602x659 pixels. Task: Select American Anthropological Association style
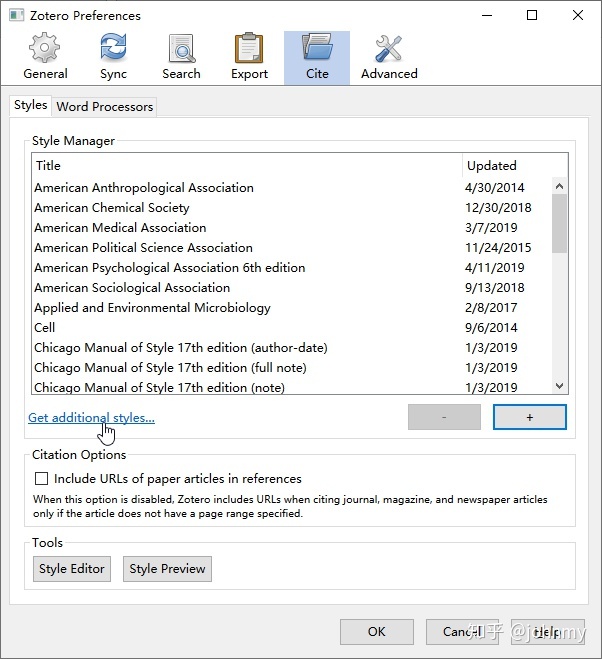tap(292, 187)
